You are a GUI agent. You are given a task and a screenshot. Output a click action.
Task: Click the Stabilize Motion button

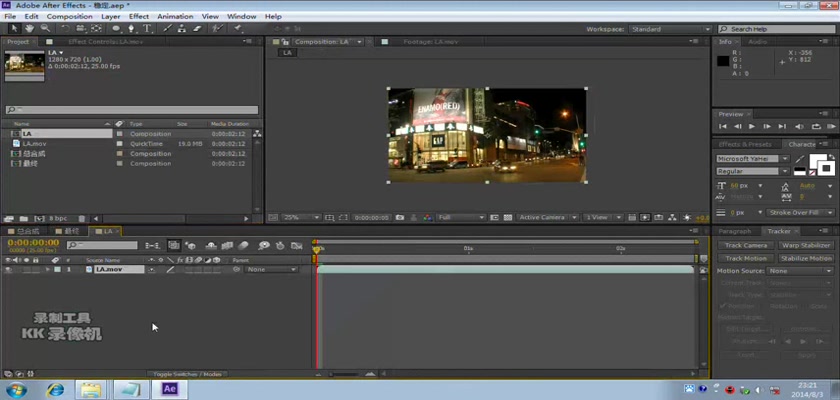click(x=806, y=258)
